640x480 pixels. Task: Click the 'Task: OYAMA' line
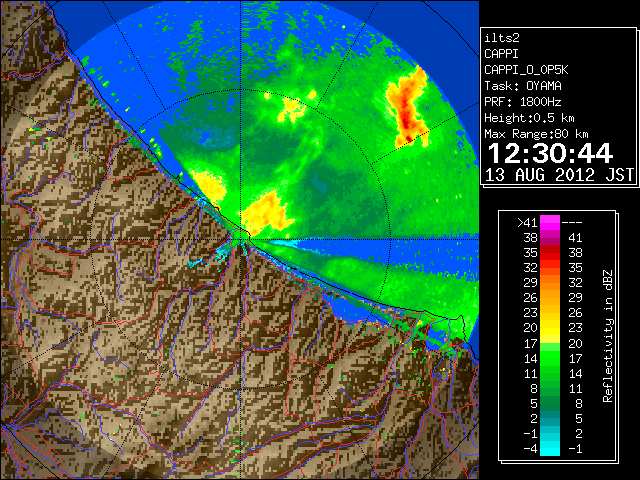point(523,86)
